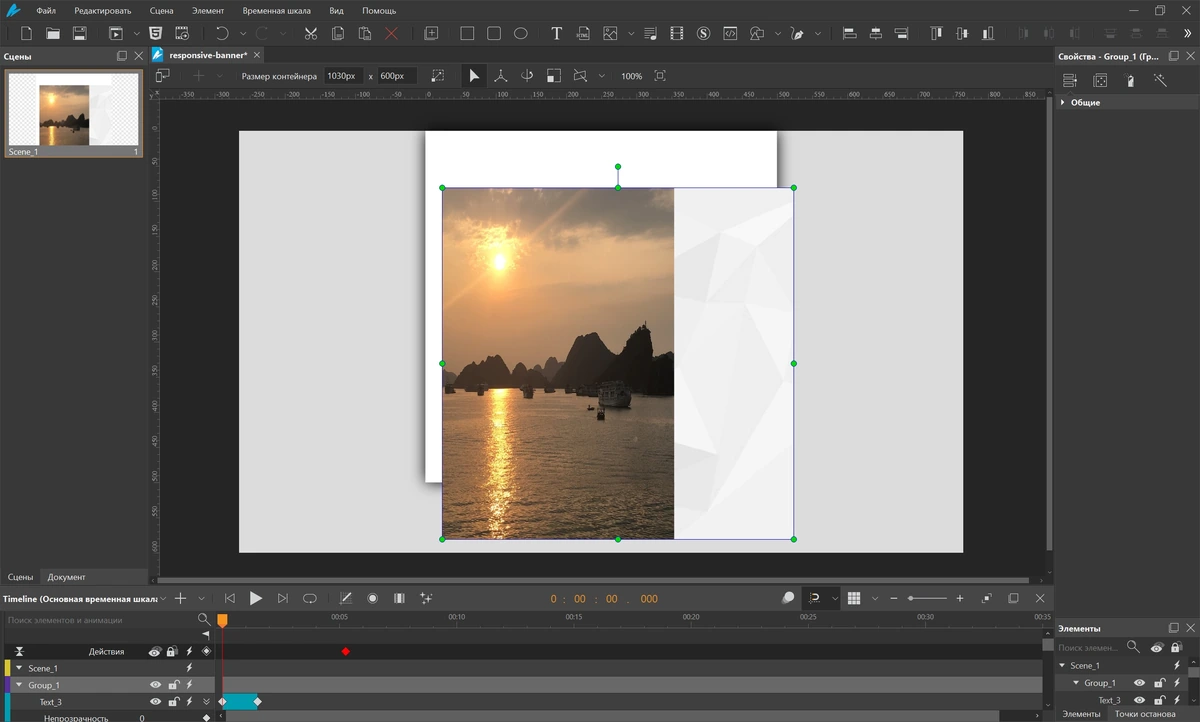The width and height of the screenshot is (1200, 722).
Task: Toggle lock on the Действия row
Action: tap(172, 651)
